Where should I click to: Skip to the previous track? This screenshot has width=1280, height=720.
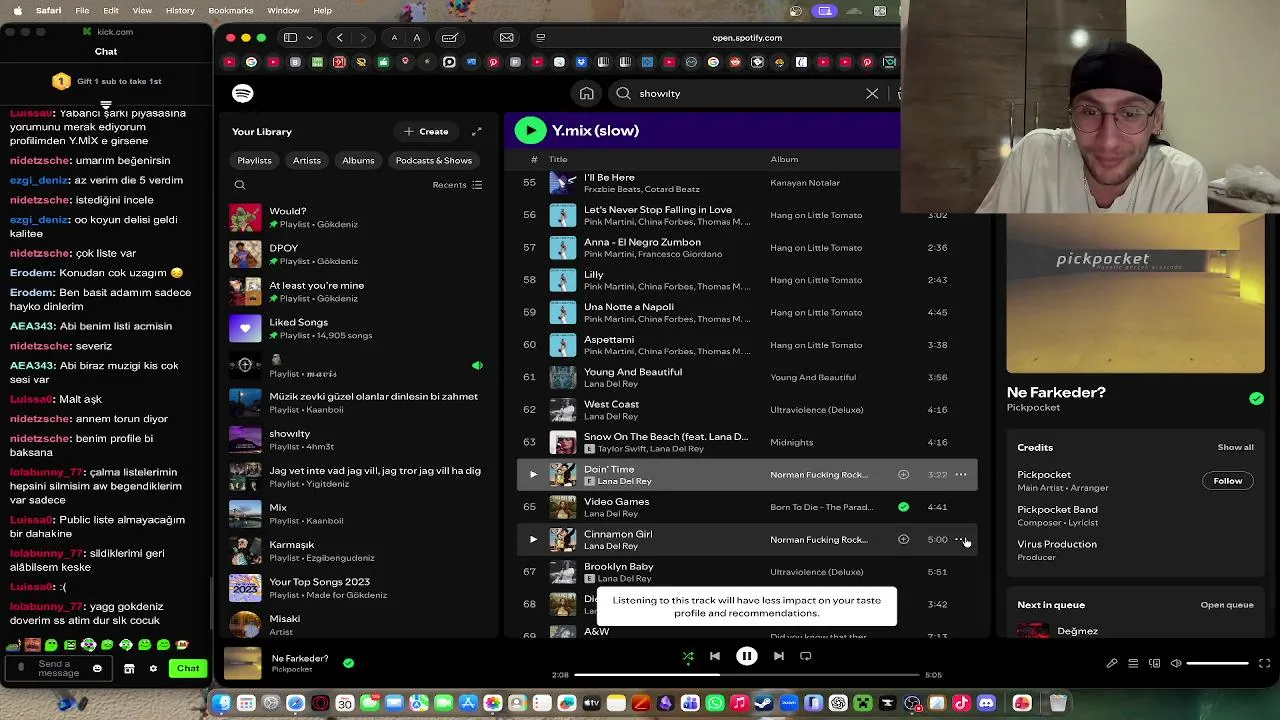715,656
